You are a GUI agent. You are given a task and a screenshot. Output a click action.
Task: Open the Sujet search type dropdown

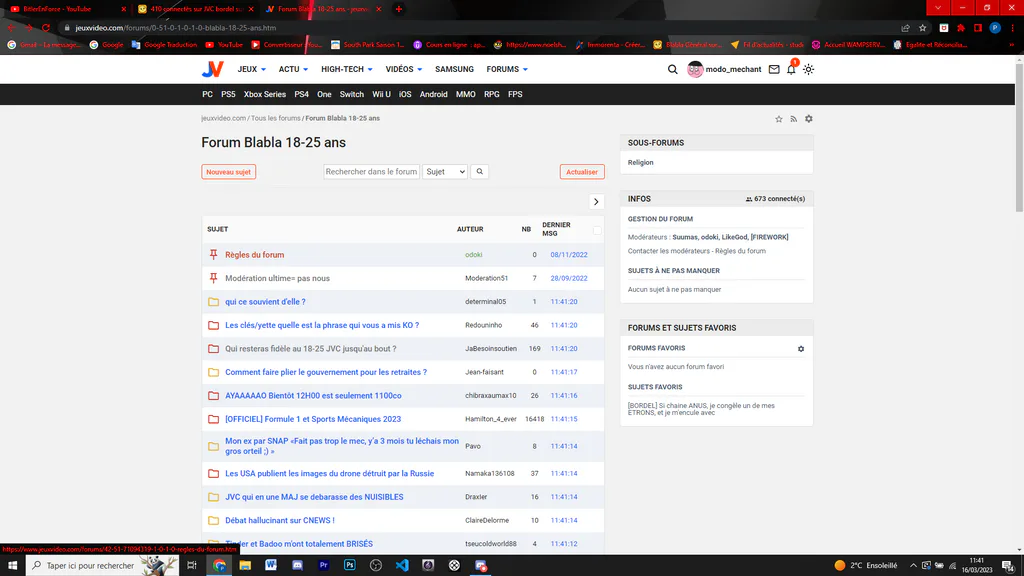445,172
